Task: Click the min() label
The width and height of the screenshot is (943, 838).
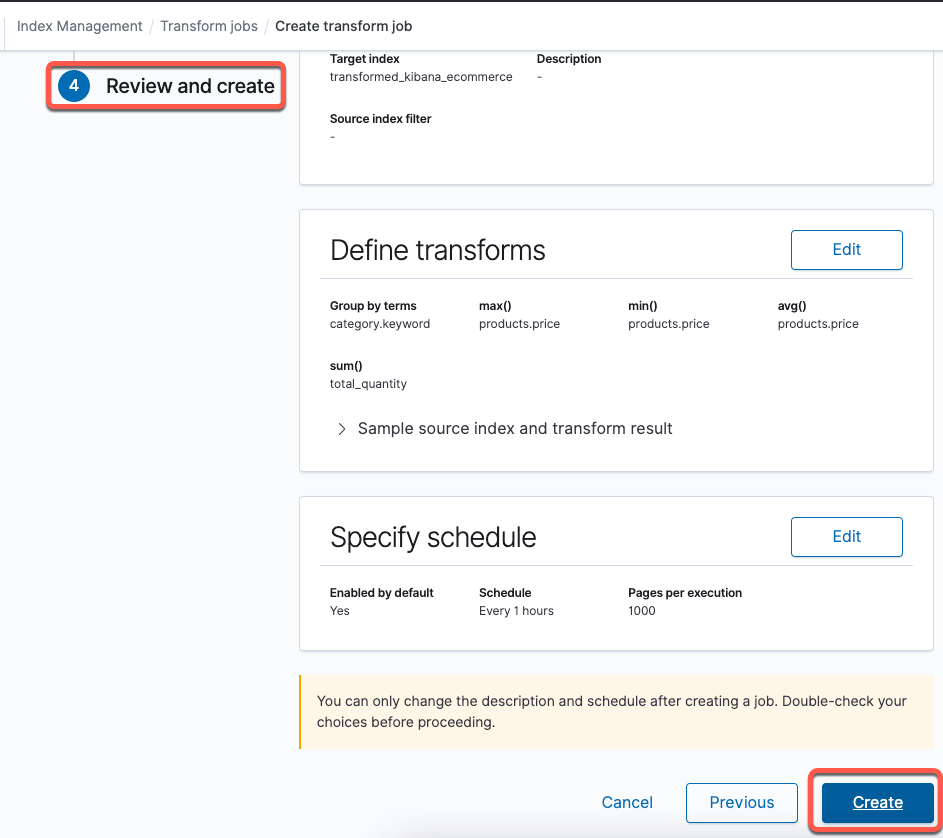Action: point(643,306)
